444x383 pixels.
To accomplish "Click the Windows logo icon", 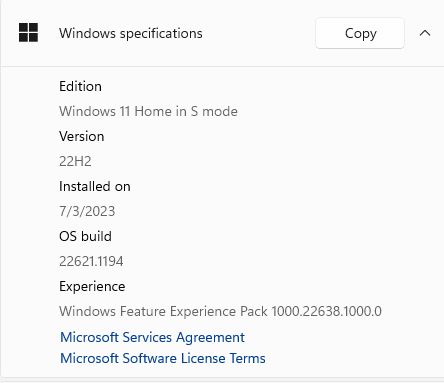I will tap(28, 33).
